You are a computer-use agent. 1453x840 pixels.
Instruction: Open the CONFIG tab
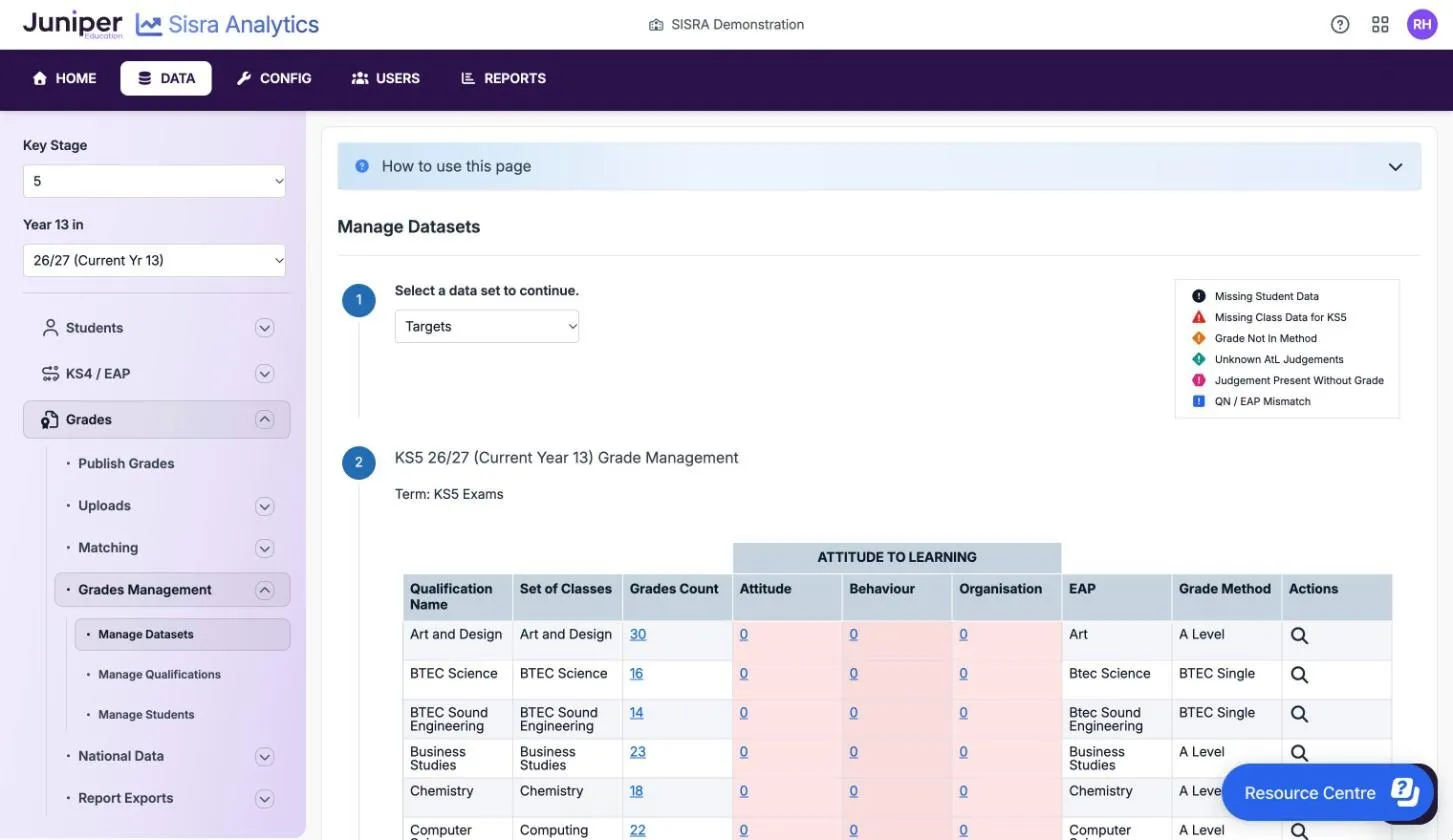coord(274,78)
